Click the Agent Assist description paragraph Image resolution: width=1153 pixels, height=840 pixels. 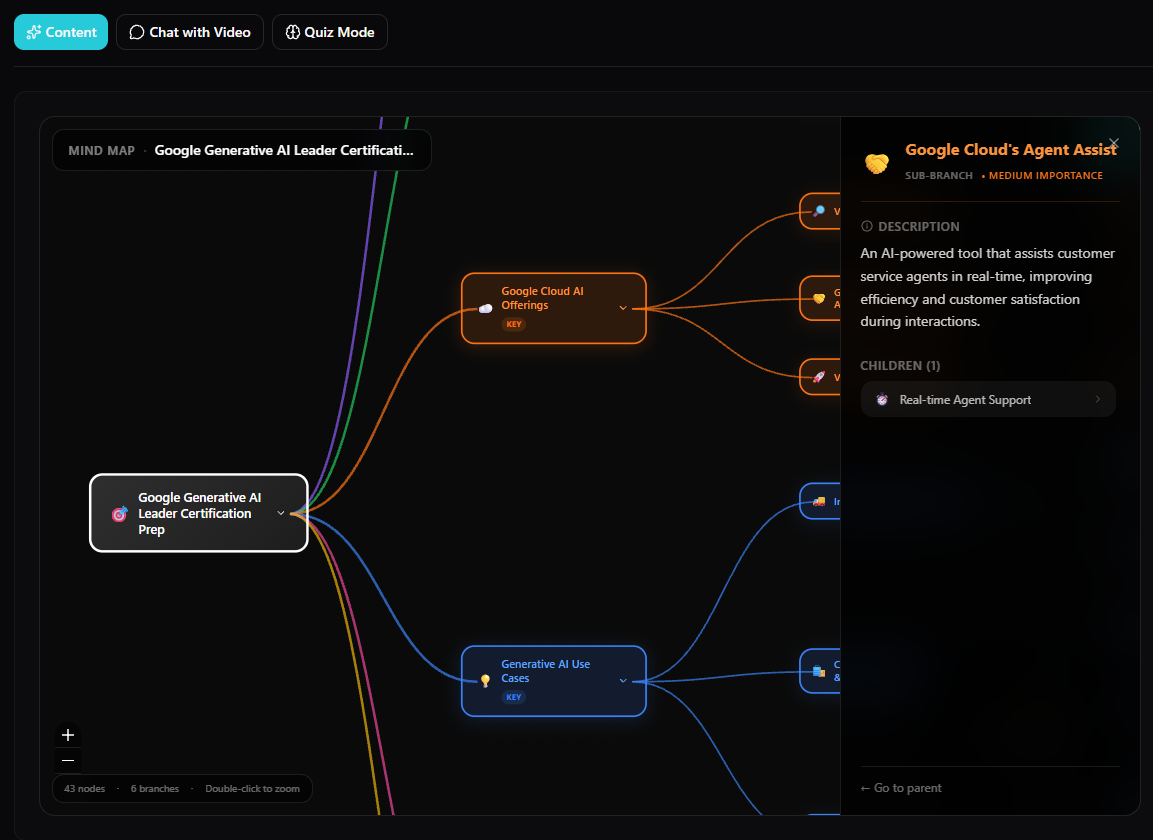click(988, 288)
